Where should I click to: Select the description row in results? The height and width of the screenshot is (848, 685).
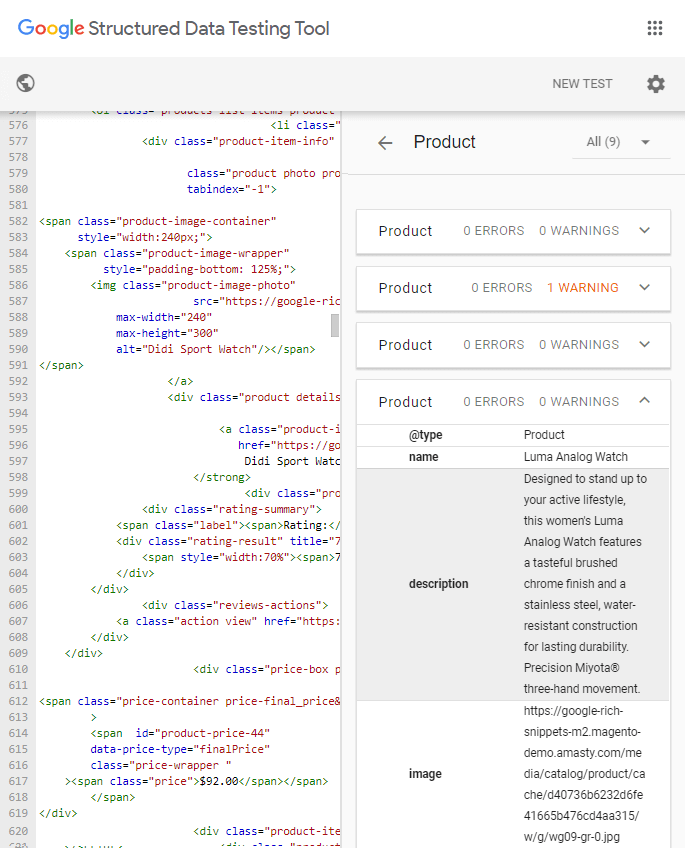tap(513, 584)
